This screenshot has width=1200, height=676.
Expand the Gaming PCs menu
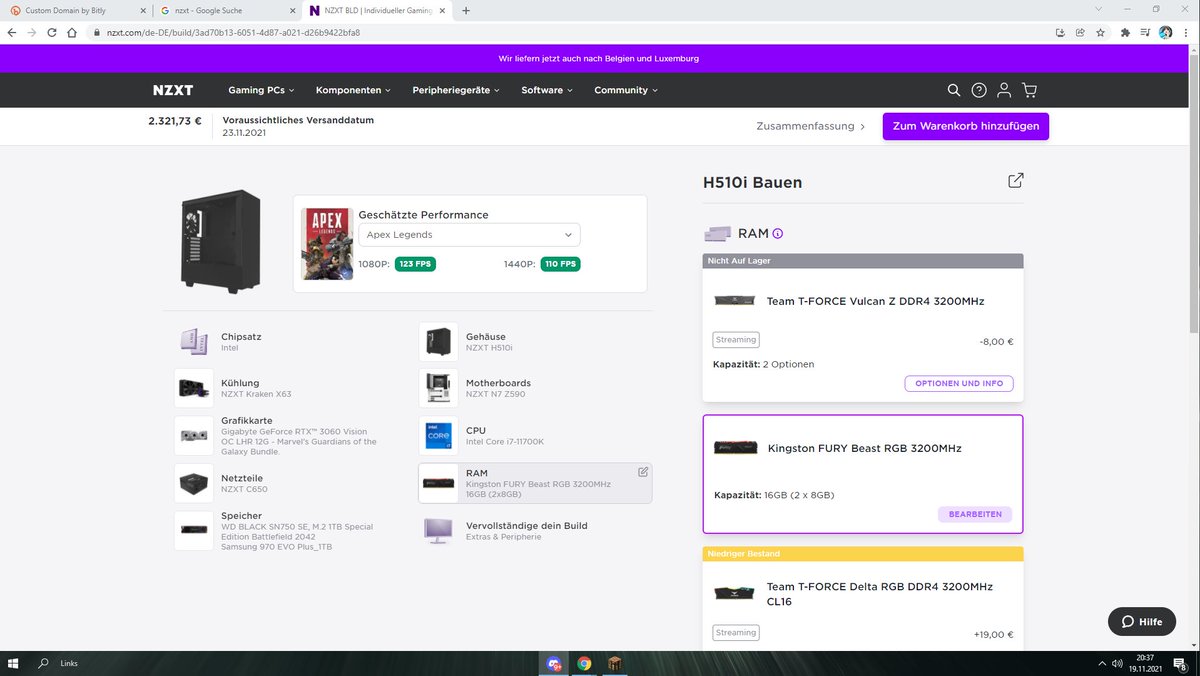[261, 90]
